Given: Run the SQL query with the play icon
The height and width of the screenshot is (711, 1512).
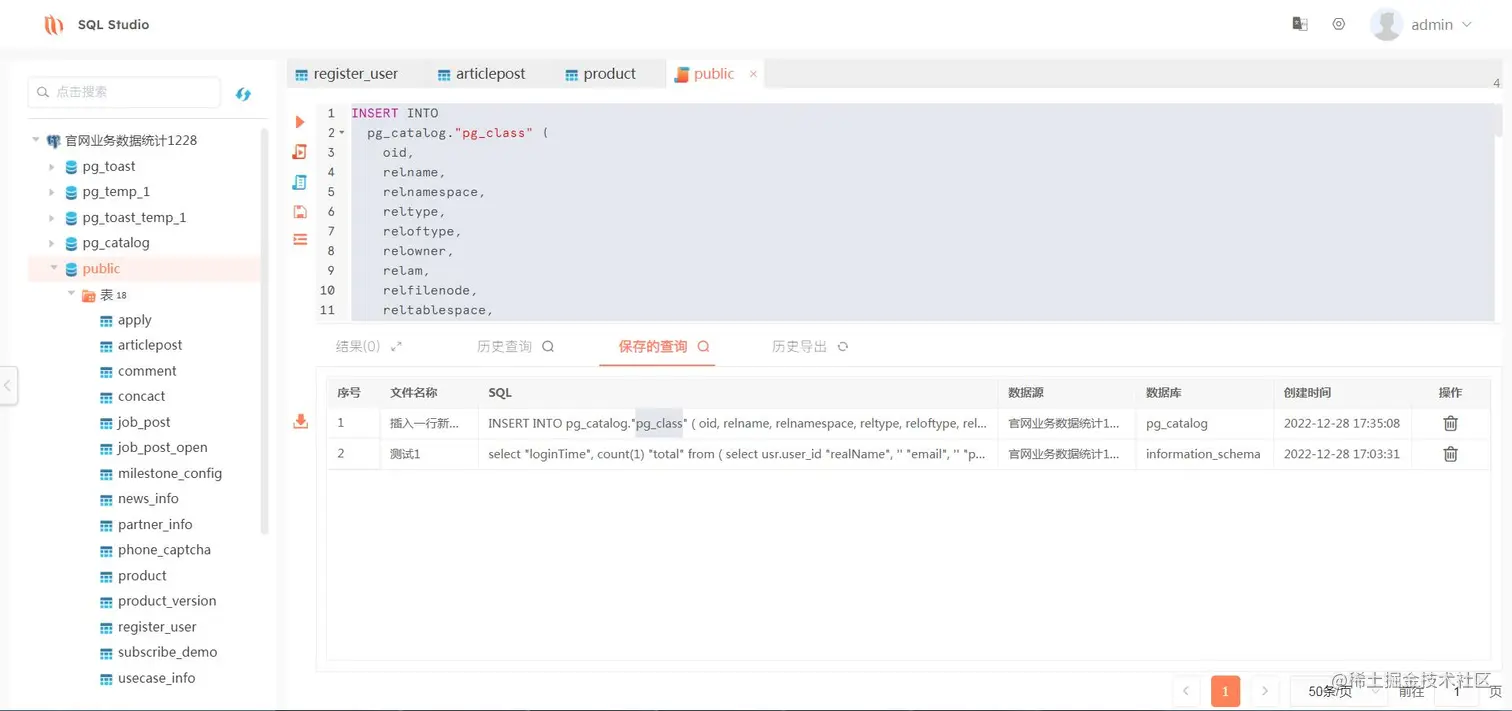Looking at the screenshot, I should point(299,121).
